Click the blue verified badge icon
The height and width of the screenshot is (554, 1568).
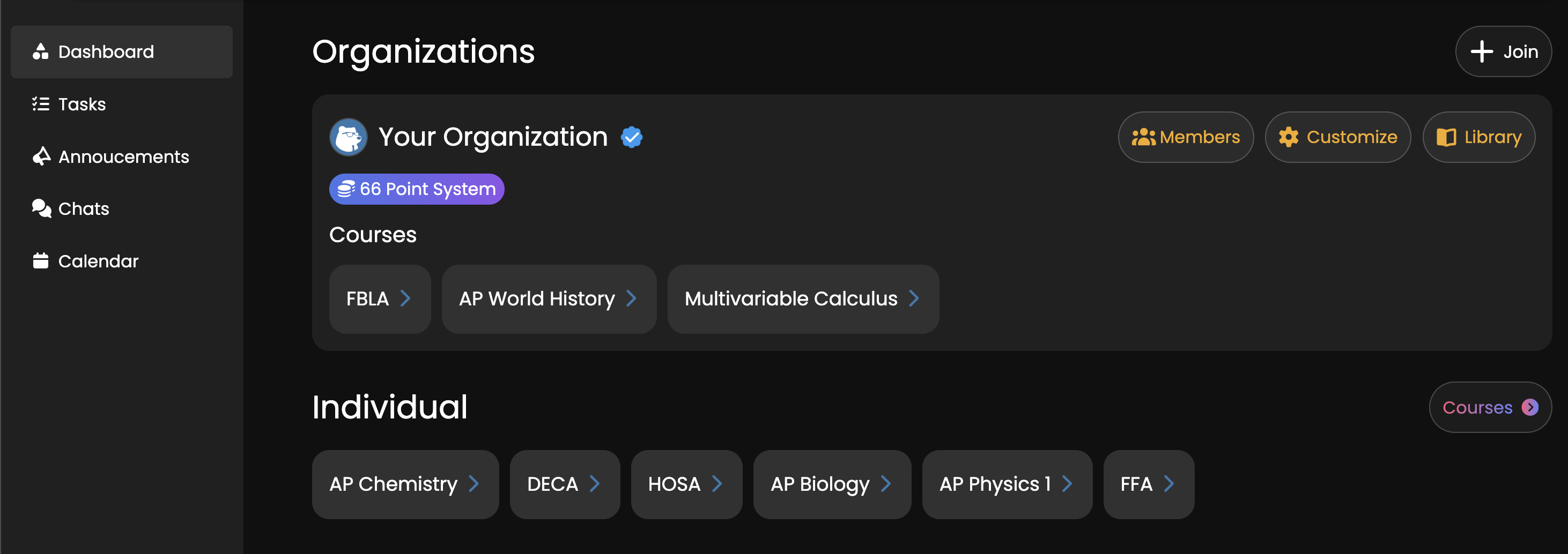[631, 137]
